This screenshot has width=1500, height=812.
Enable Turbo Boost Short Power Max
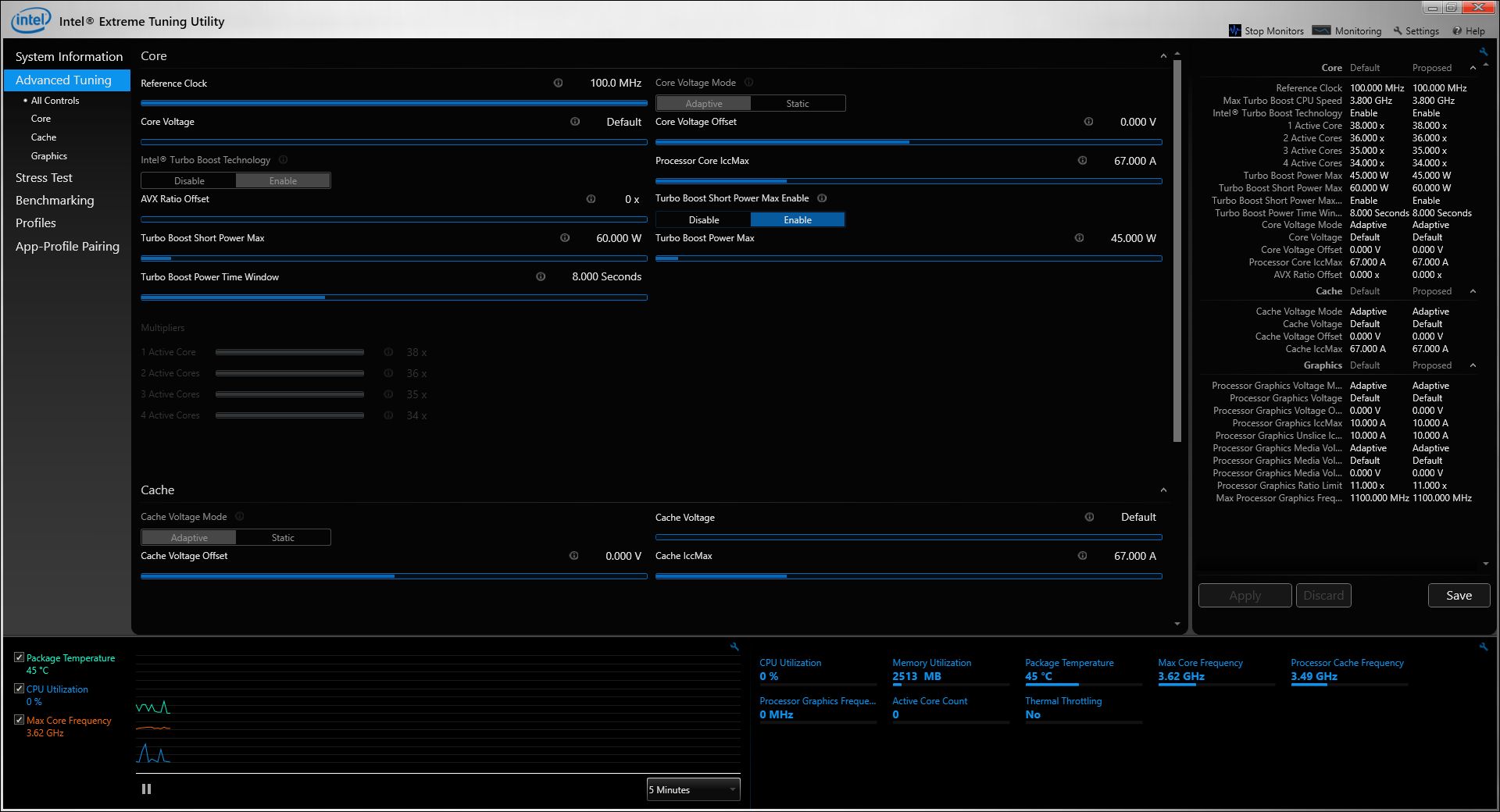pos(798,219)
